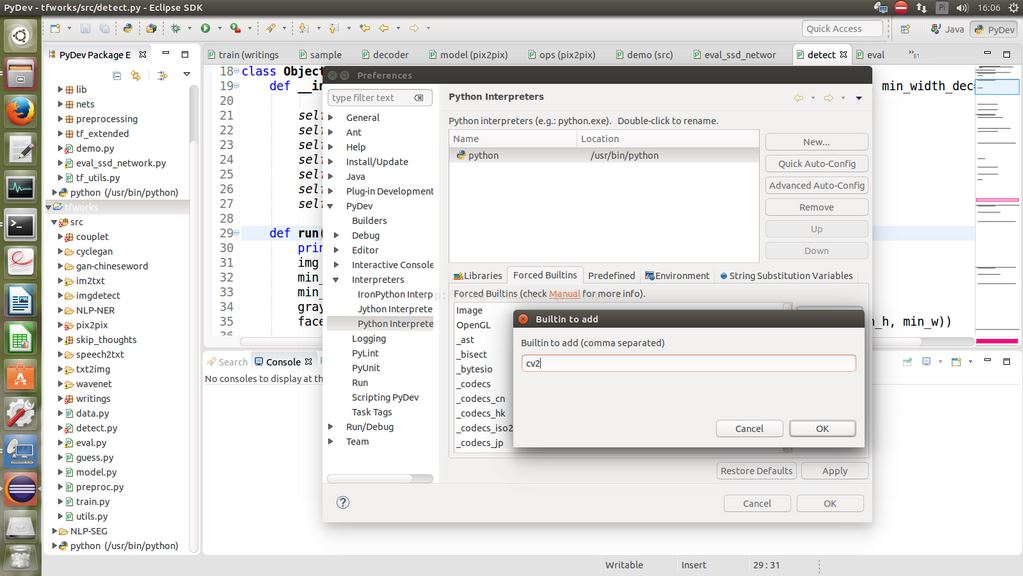Toggle Link with Editor in Package Explorer
The image size is (1023, 576).
tap(136, 76)
